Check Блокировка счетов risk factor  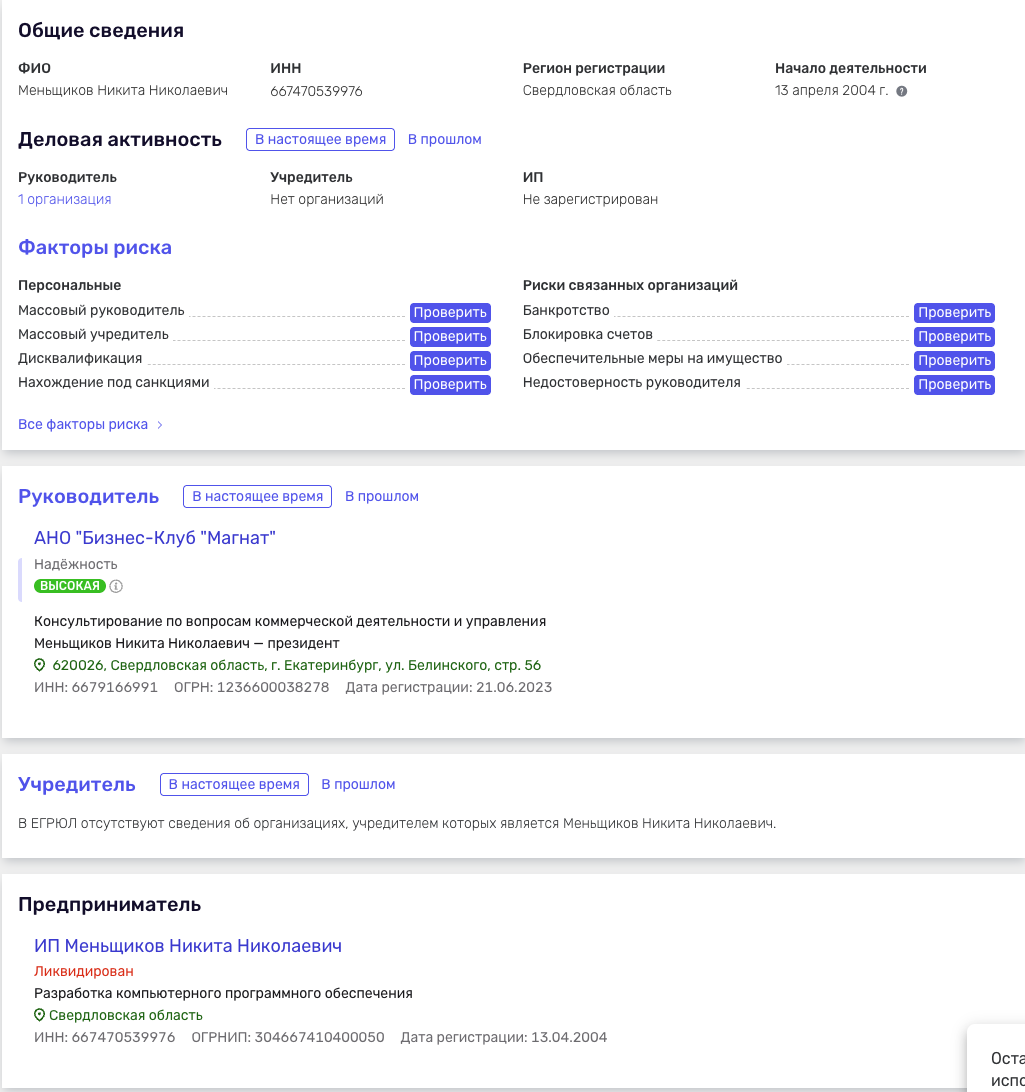pyautogui.click(x=954, y=336)
